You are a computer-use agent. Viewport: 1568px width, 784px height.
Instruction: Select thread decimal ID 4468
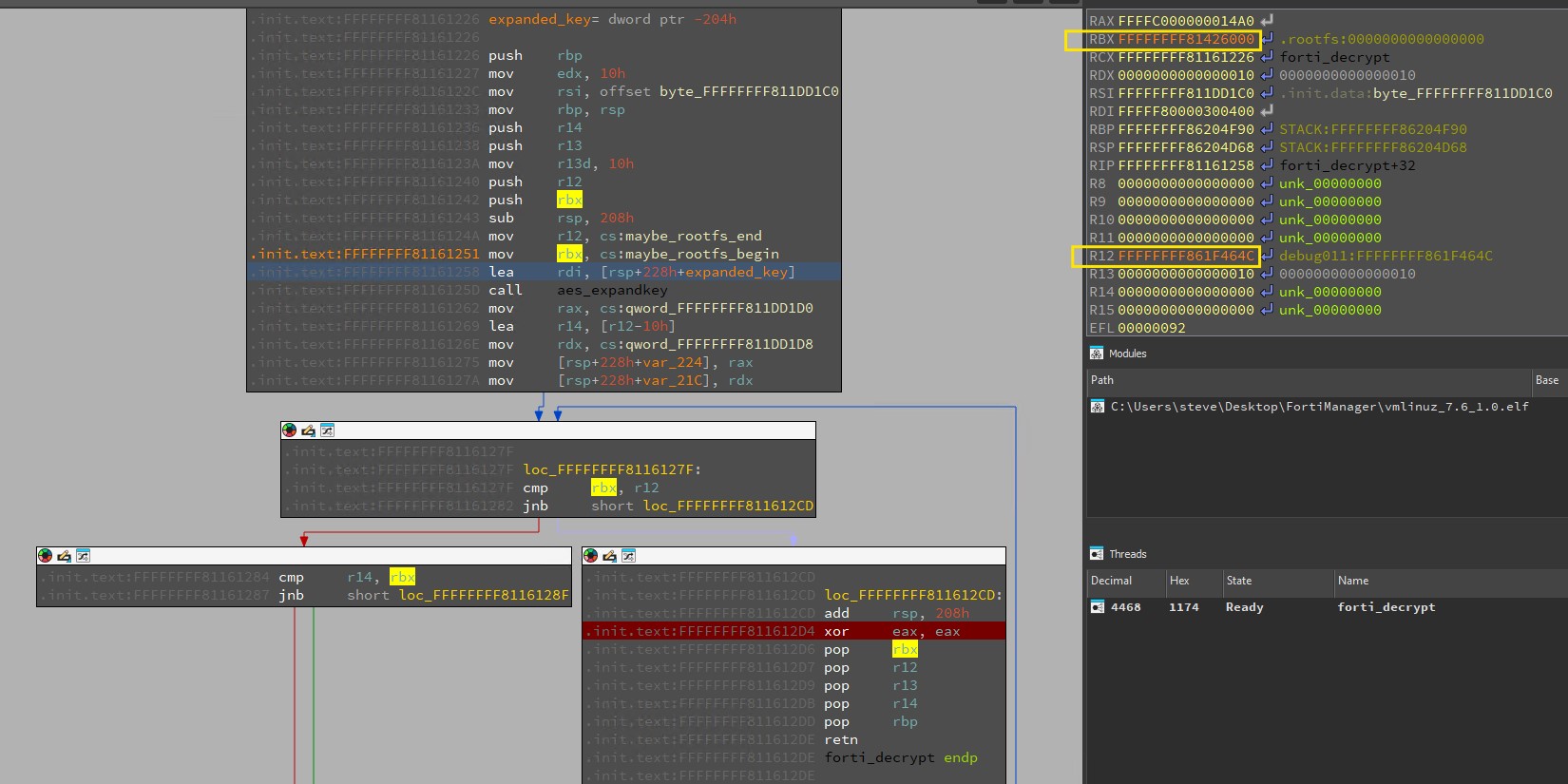point(1126,607)
